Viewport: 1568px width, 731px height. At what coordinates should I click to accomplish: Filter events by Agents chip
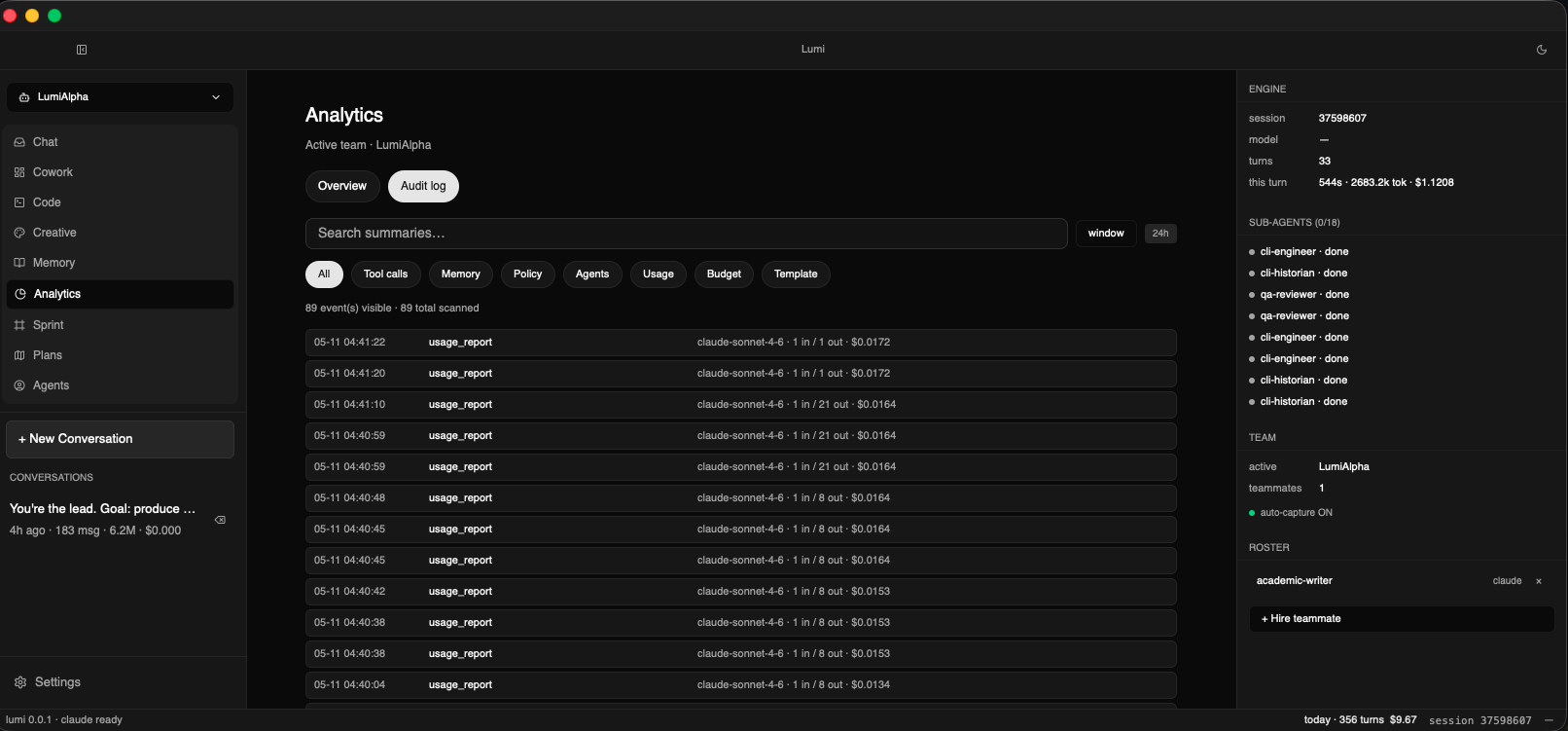click(592, 274)
